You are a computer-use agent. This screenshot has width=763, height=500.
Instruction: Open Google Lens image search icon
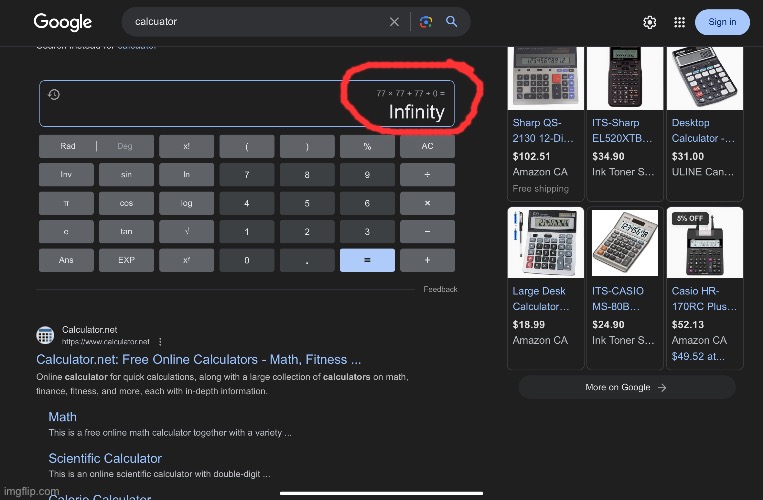pyautogui.click(x=426, y=22)
